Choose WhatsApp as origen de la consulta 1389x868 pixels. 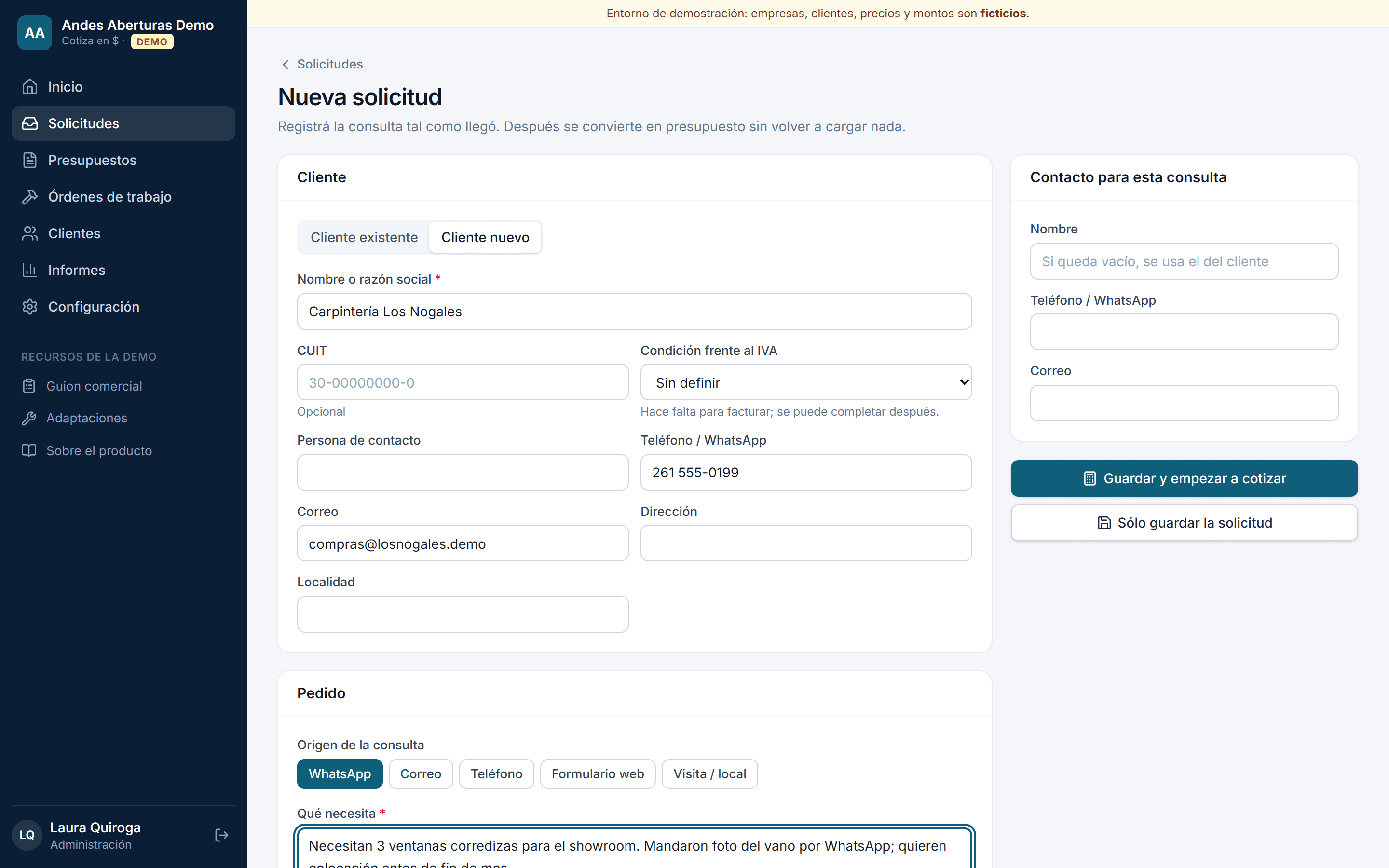click(340, 774)
